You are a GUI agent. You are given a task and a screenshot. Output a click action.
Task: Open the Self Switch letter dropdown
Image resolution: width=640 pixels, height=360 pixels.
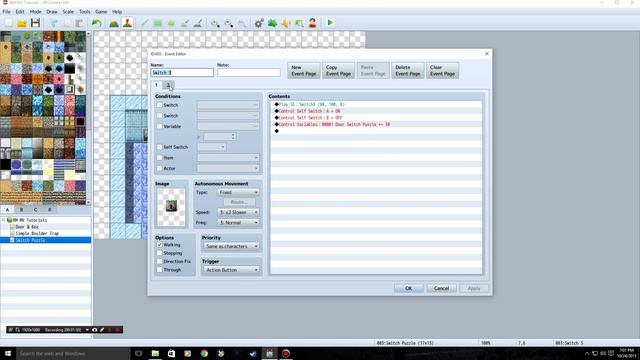pos(211,147)
